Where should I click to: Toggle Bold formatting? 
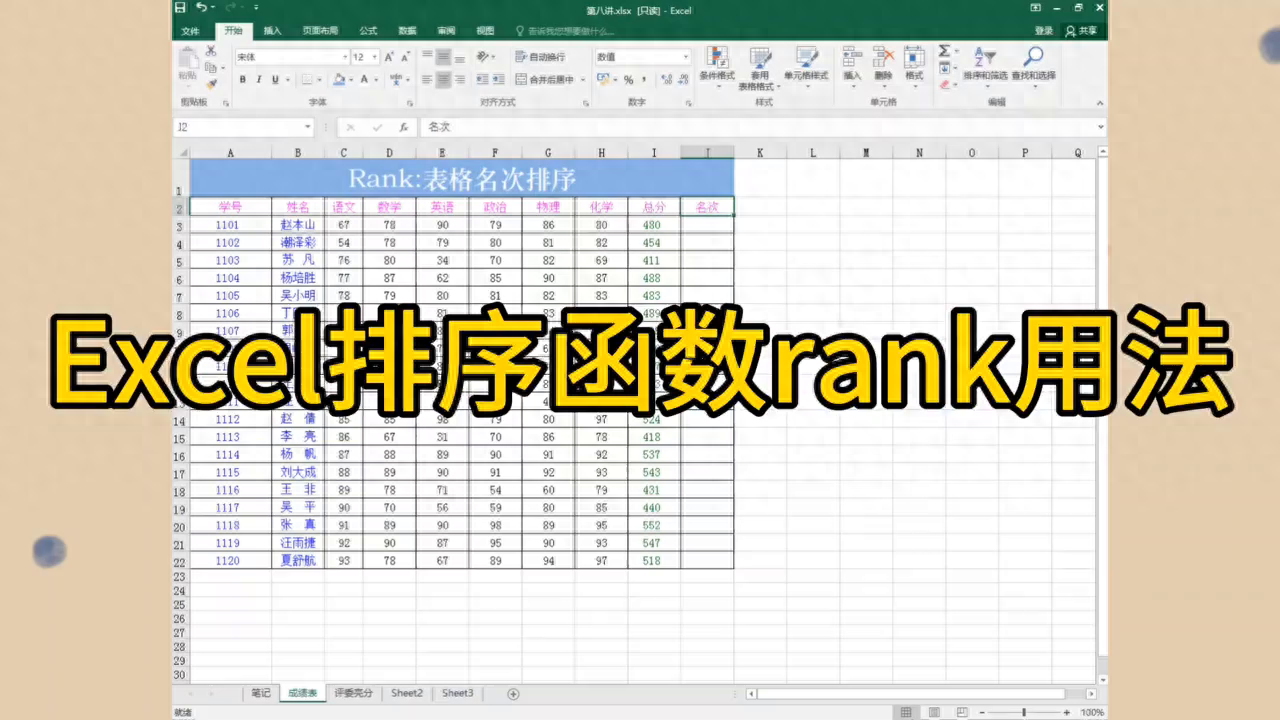click(x=242, y=79)
